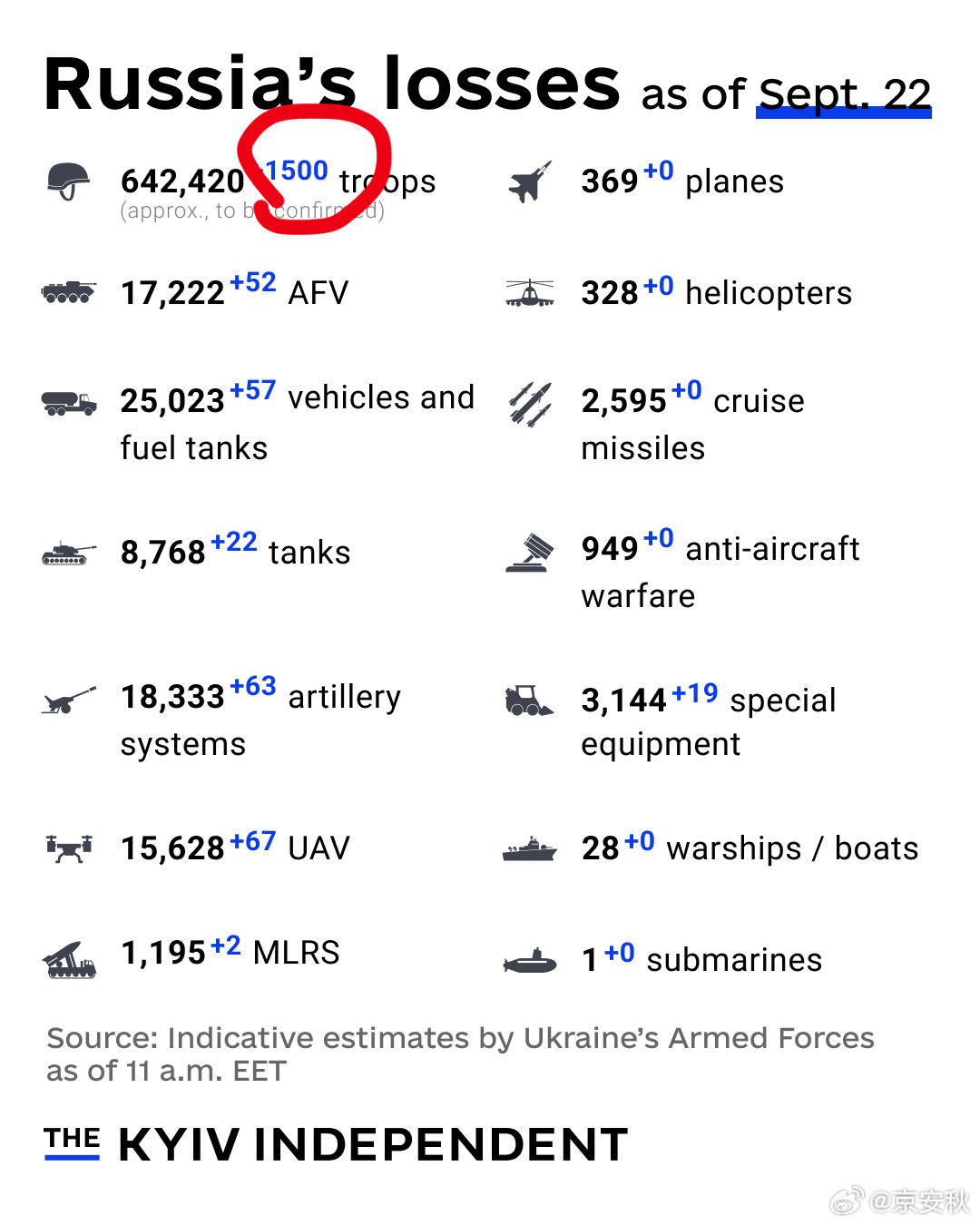Click the bulldozer icon beside special equipment
The height and width of the screenshot is (1225, 980).
click(x=529, y=701)
